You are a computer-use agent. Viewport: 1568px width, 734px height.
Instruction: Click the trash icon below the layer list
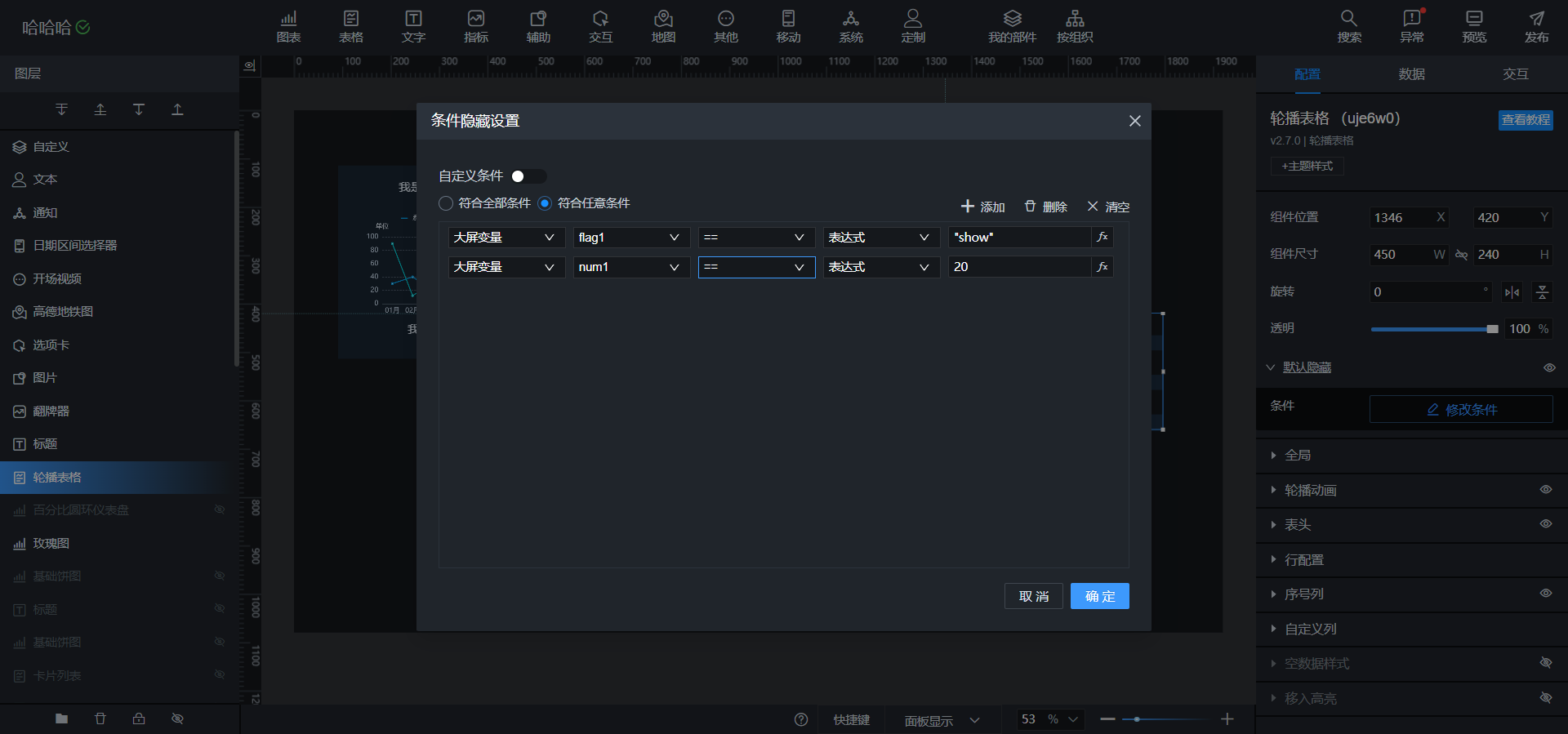coord(100,718)
